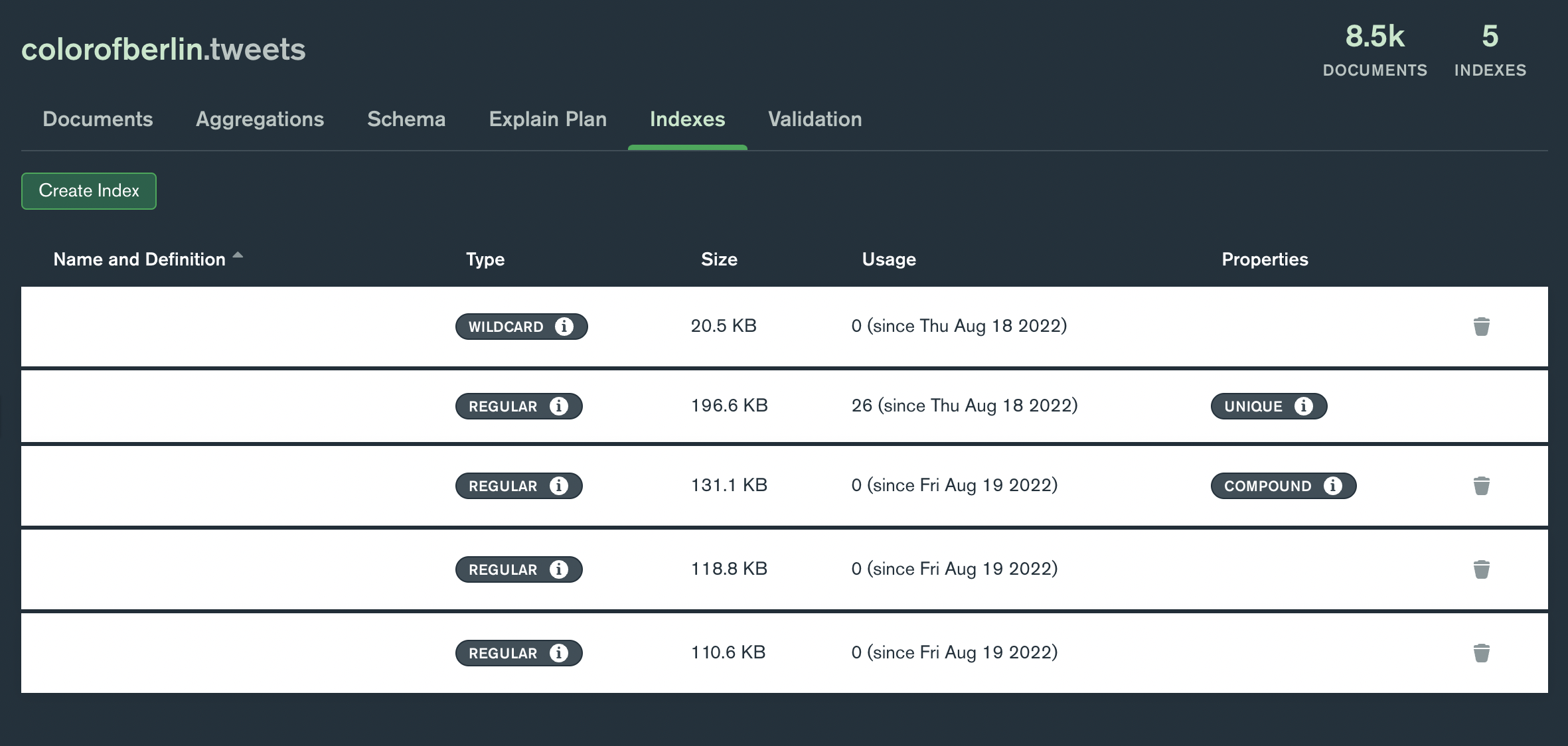Image resolution: width=1568 pixels, height=746 pixels.
Task: Click info icon on UNIQUE badge
Action: 1303,406
